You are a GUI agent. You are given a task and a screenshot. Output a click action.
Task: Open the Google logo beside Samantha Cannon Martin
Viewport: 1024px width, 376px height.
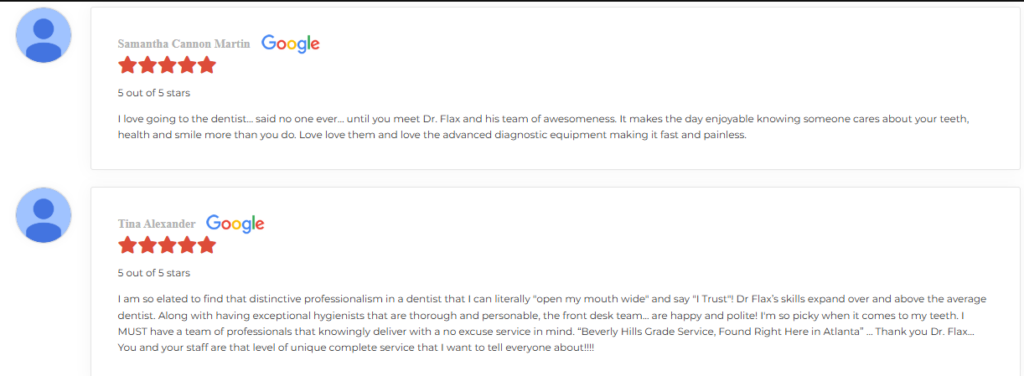(x=291, y=44)
